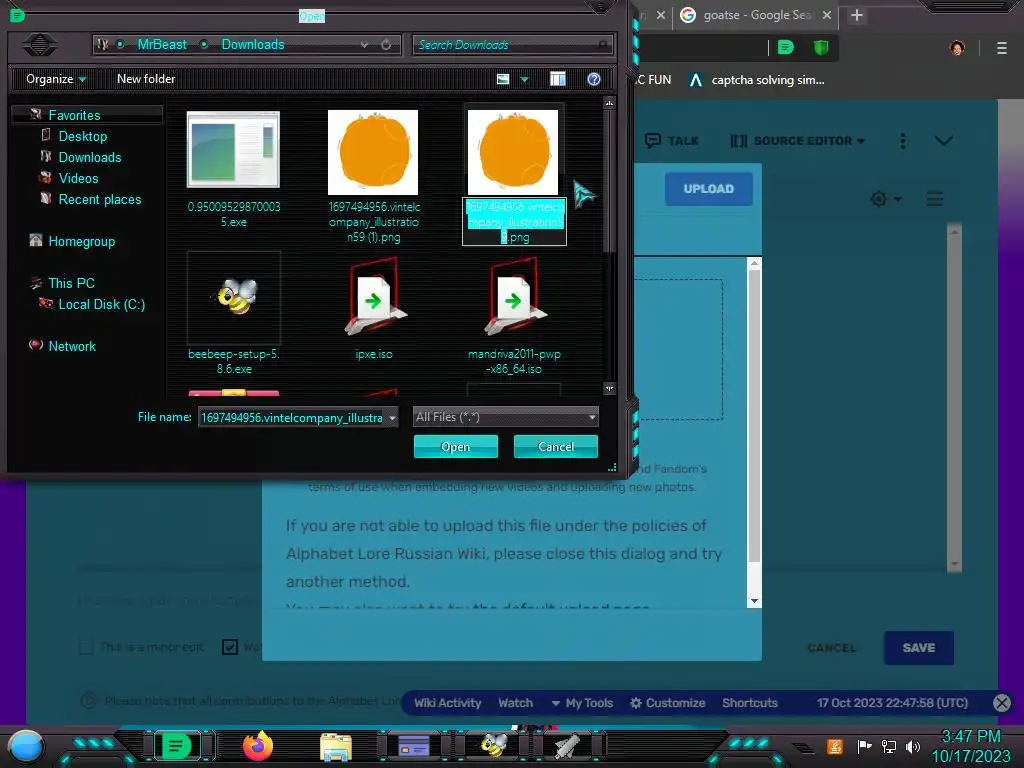Open Wiki Activity in bottom toolbar
This screenshot has width=1024, height=768.
click(447, 703)
